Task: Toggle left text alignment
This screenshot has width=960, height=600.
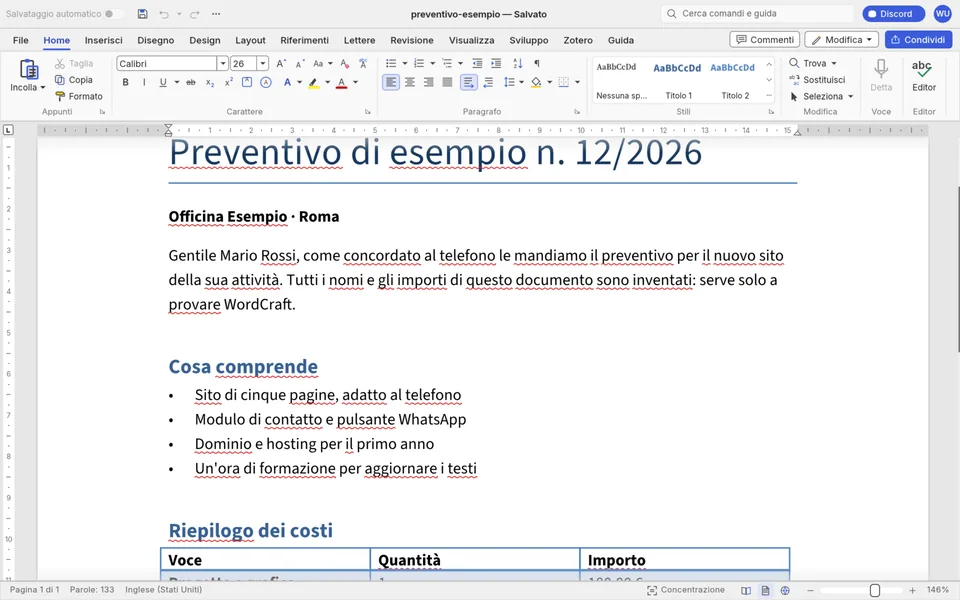Action: click(391, 82)
